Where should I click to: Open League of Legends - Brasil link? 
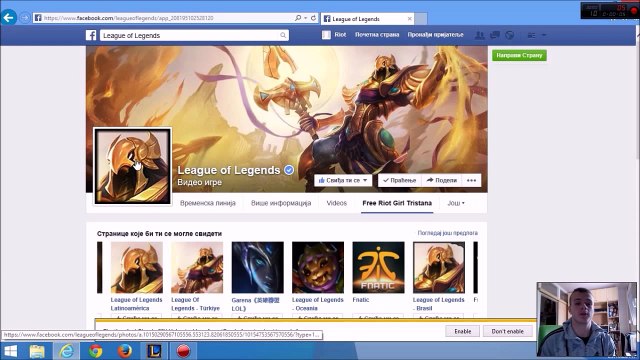coord(438,304)
